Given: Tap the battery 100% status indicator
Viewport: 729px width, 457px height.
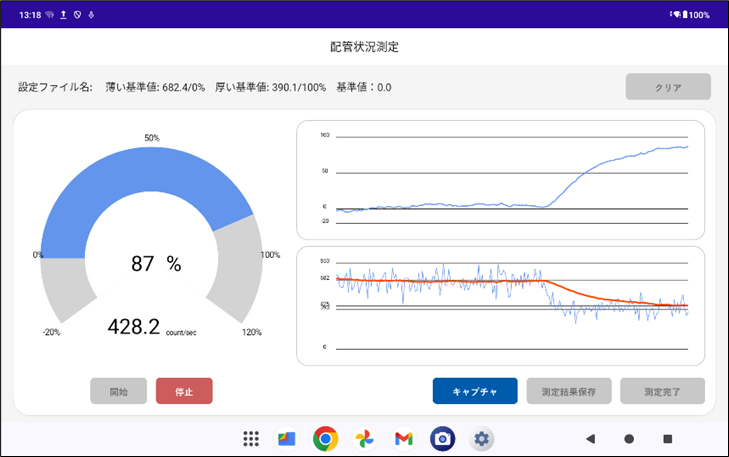Looking at the screenshot, I should (696, 15).
